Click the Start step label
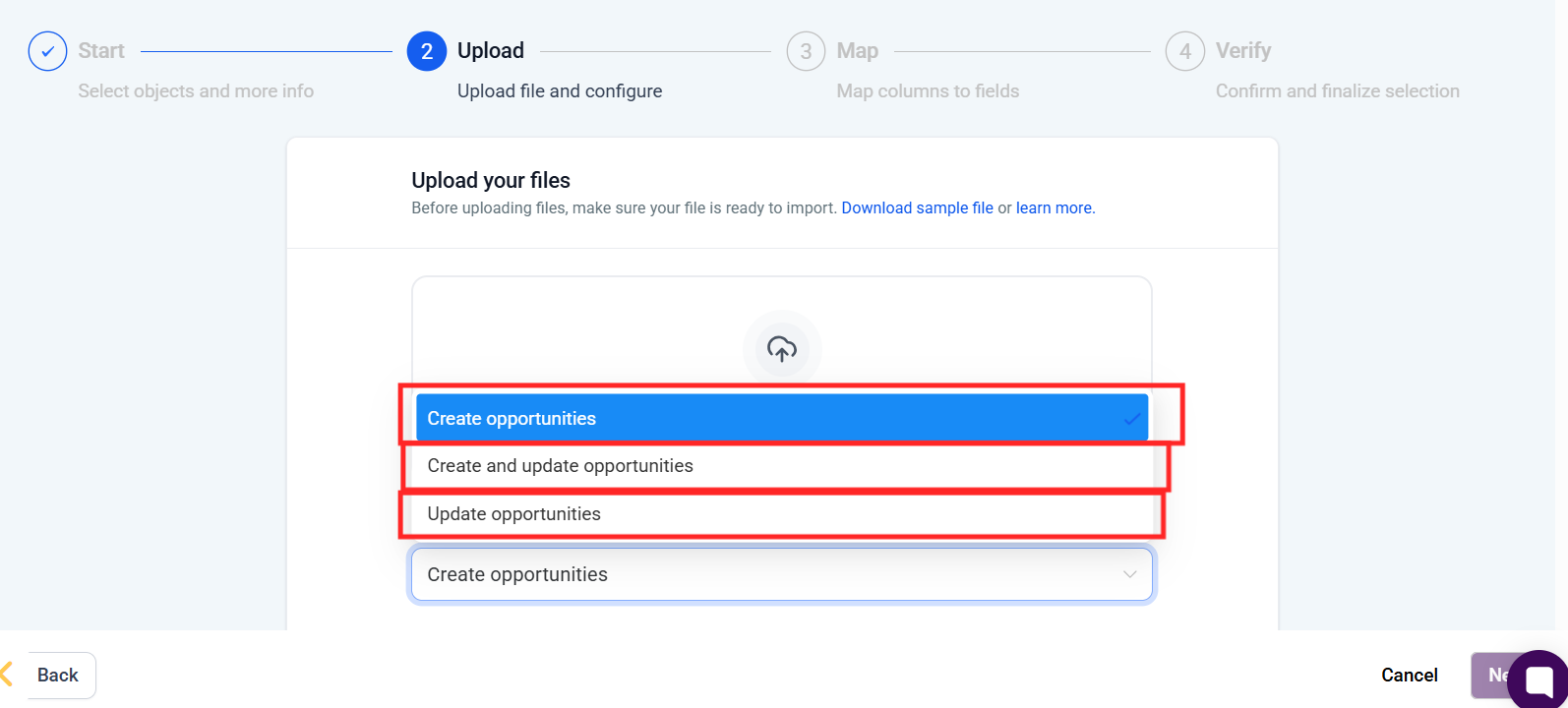This screenshot has width=1568, height=708. coord(101,51)
